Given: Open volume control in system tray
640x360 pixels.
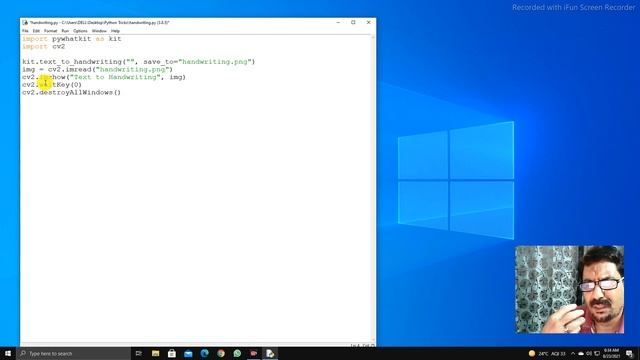Looking at the screenshot, I should click(x=589, y=353).
